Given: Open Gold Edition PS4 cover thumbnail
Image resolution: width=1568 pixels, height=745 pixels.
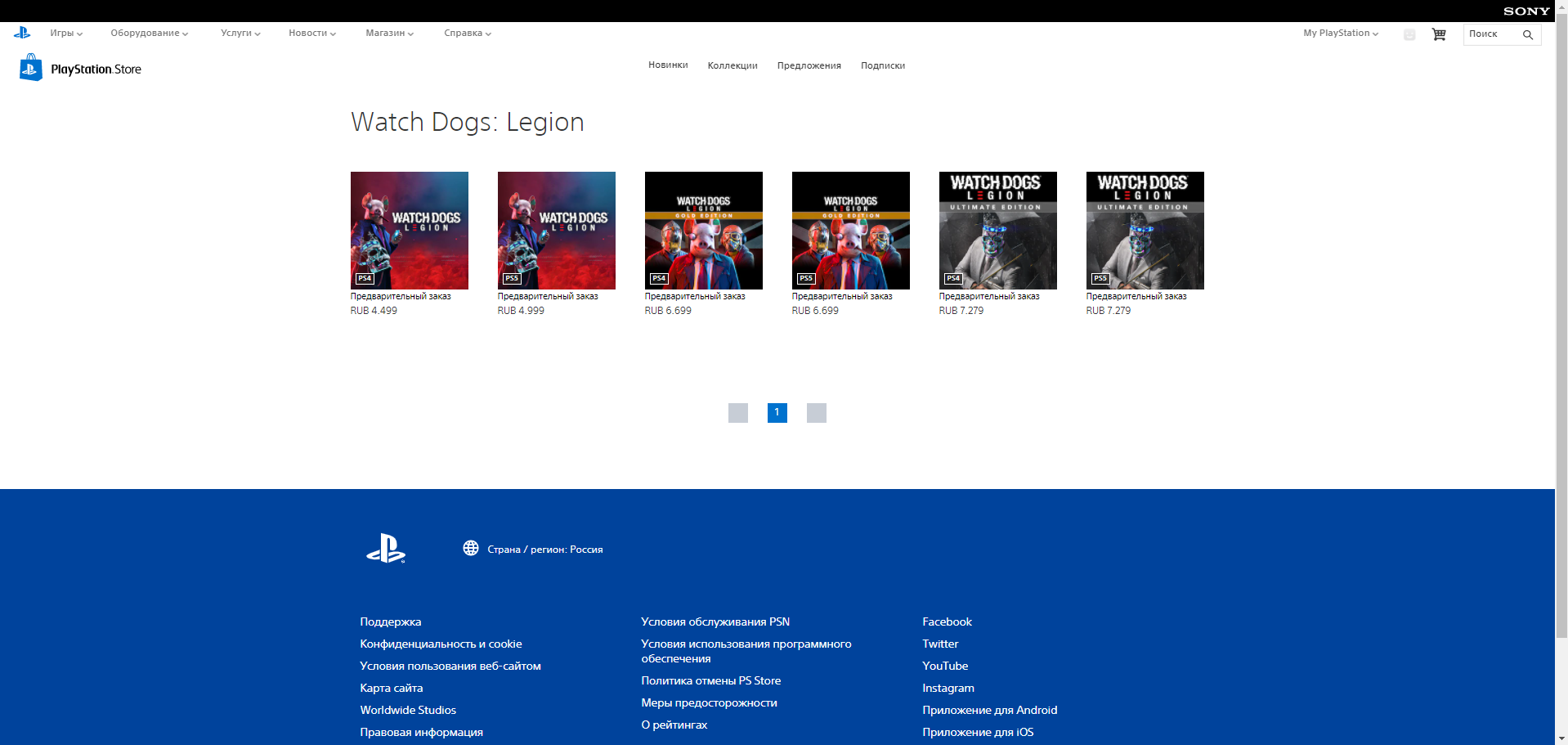Looking at the screenshot, I should click(704, 231).
